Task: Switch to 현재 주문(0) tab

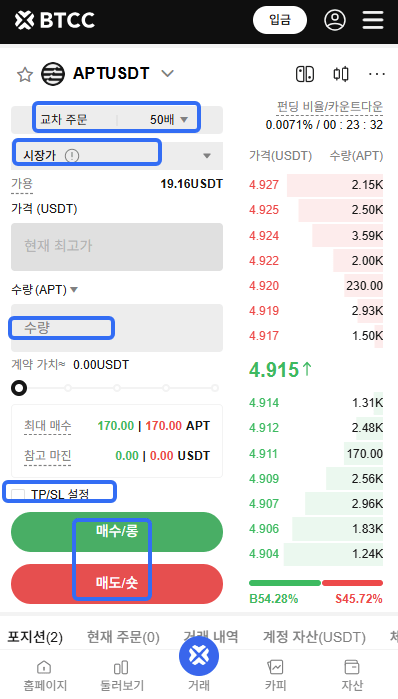Action: click(x=123, y=637)
